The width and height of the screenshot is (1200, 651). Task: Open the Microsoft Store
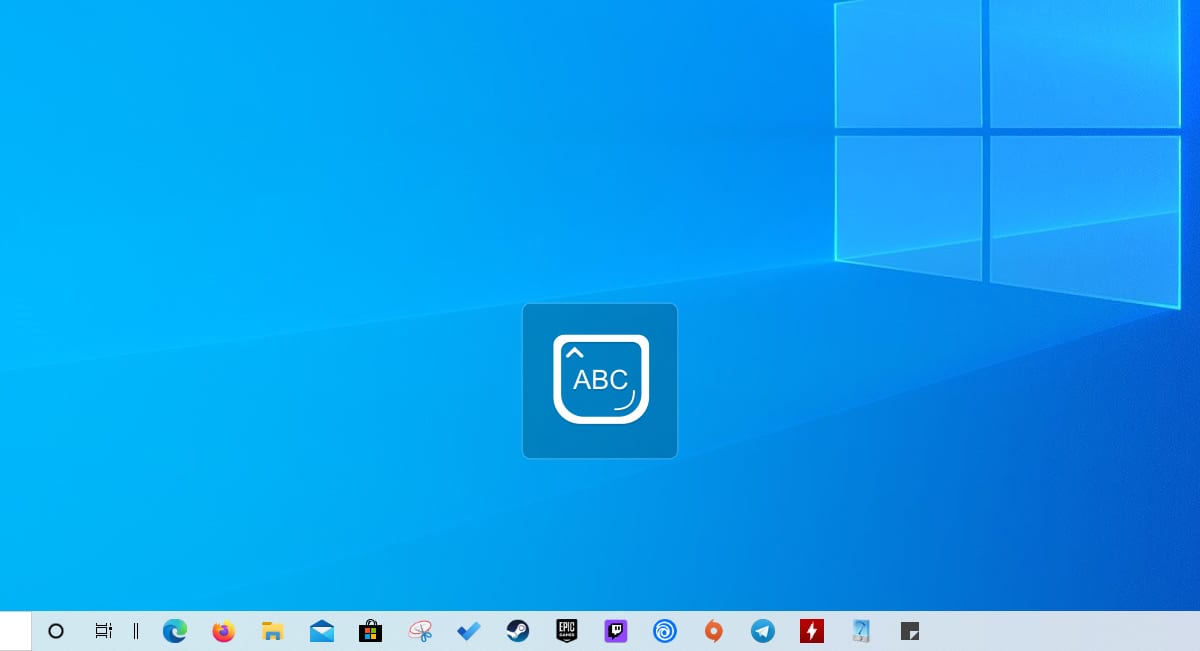(369, 631)
